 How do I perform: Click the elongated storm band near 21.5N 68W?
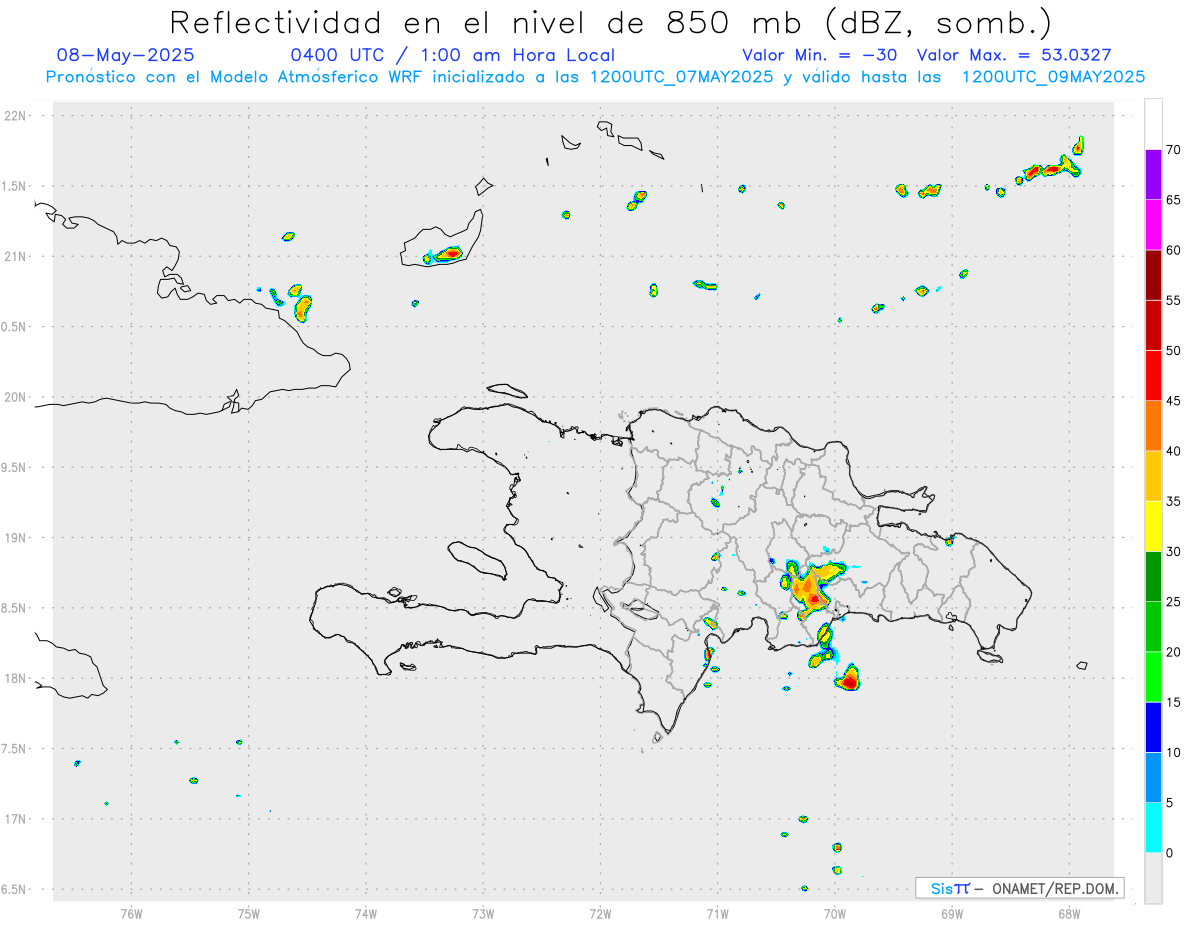(1050, 168)
